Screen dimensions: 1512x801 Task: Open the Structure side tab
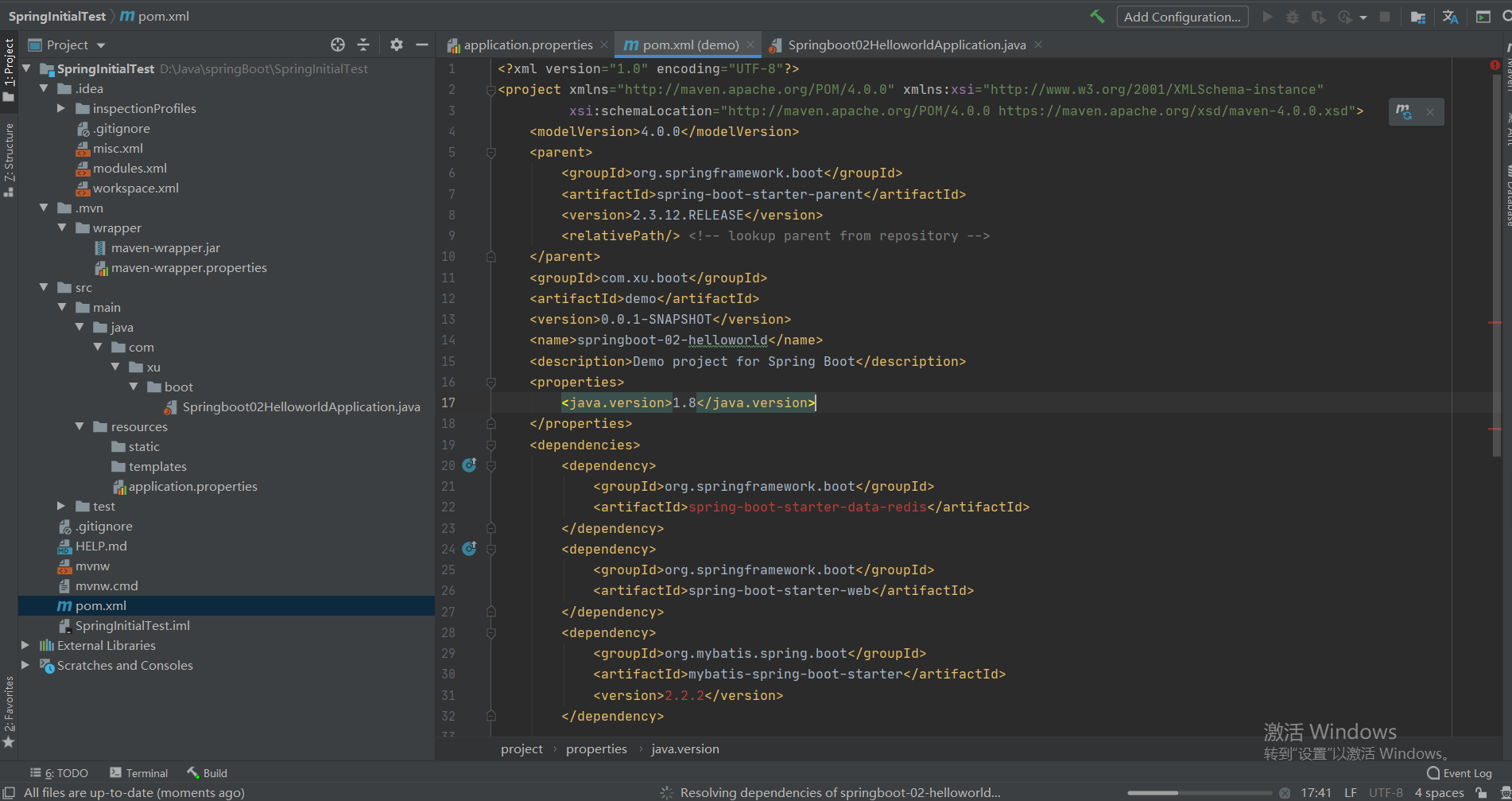coord(9,159)
